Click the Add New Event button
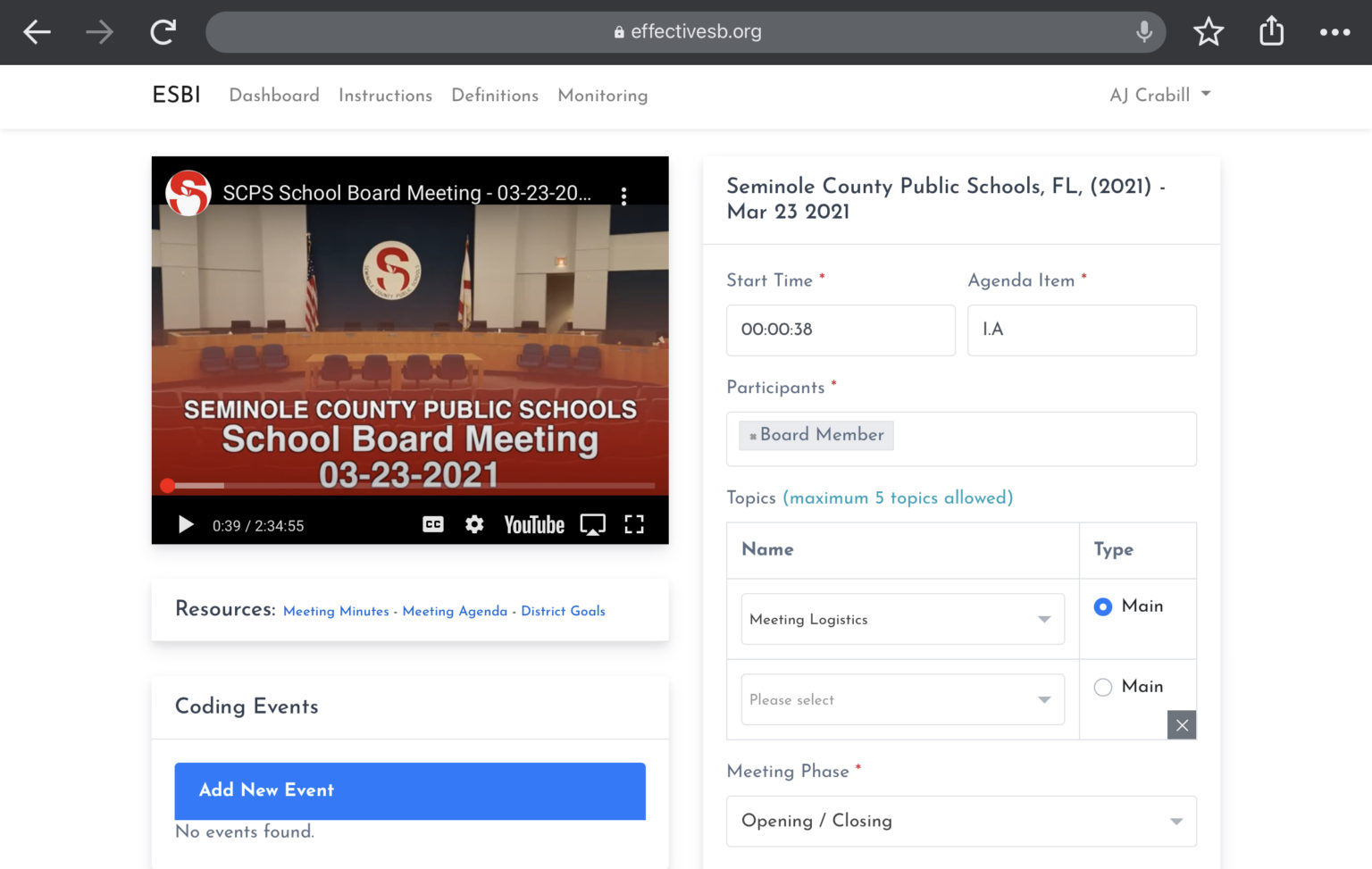 [410, 790]
